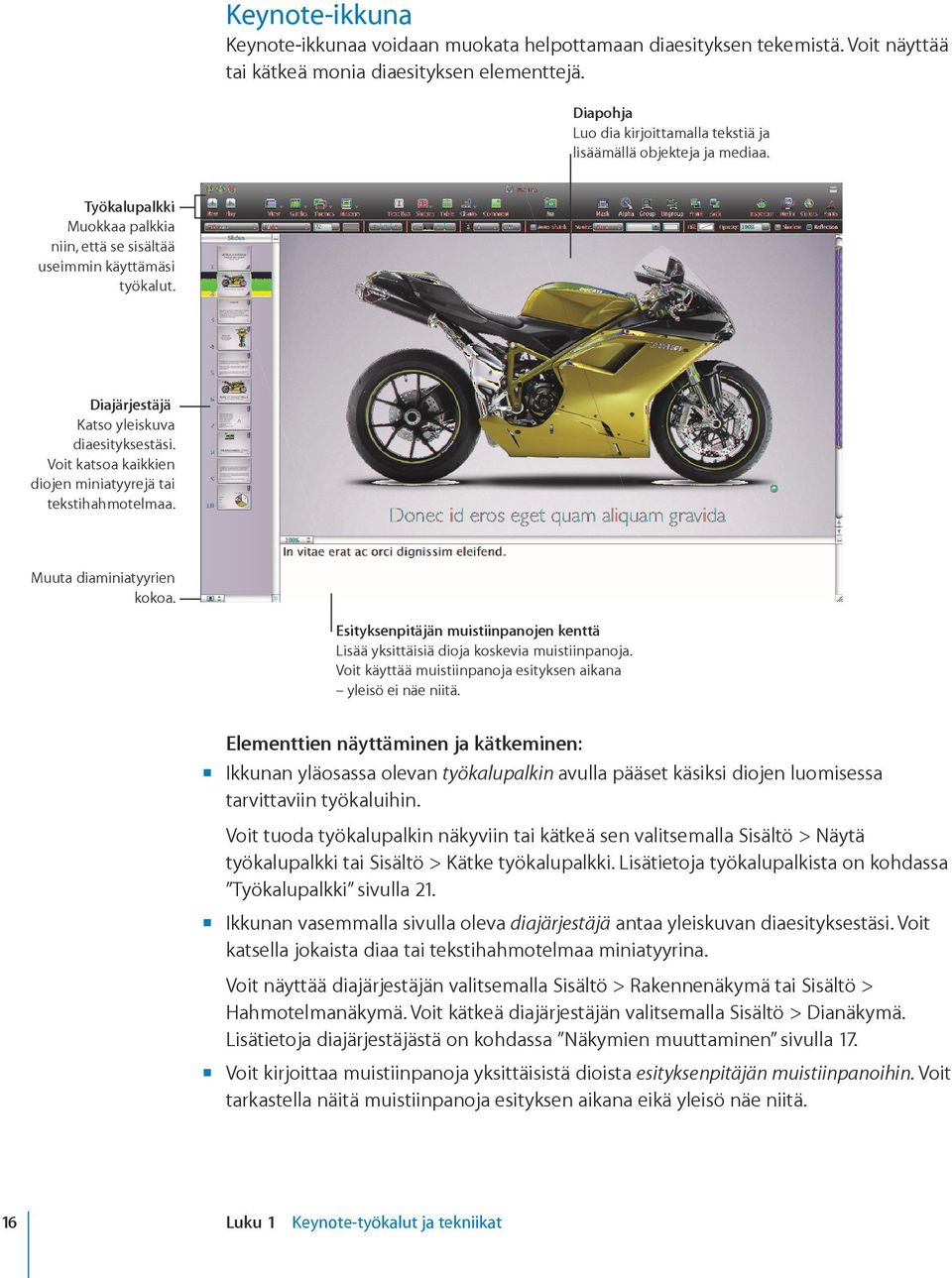Viewport: 952px width, 1278px height.
Task: Open the font family dropdown in format bar
Action: click(x=231, y=227)
